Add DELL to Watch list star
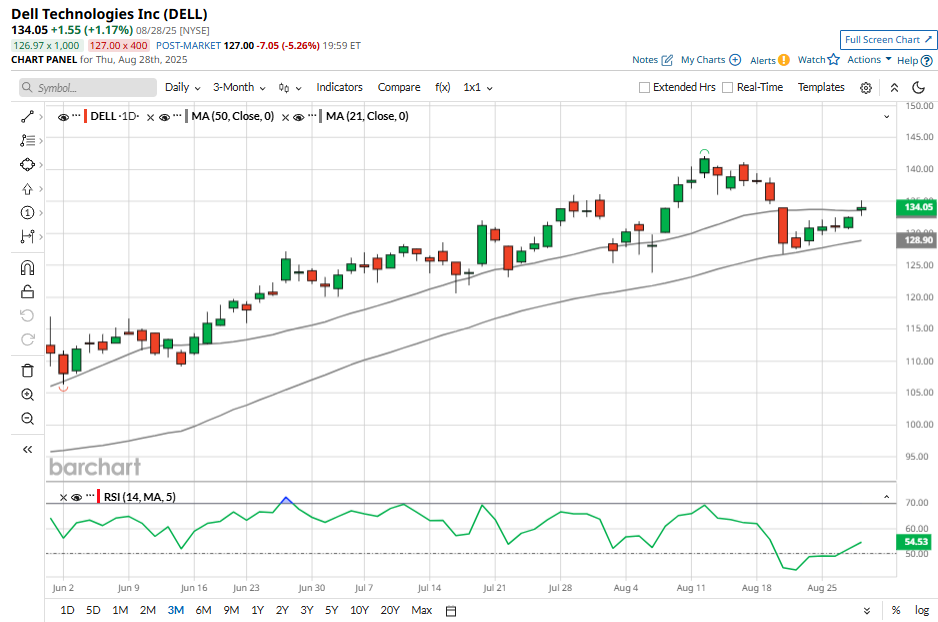This screenshot has width=938, height=622. tap(834, 59)
